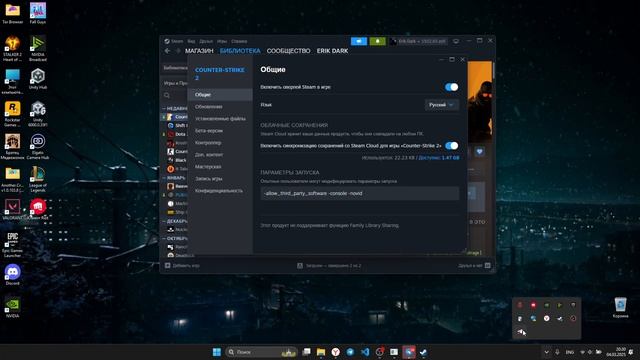This screenshot has width=640, height=360.
Task: Open the language dropdown showing Русский
Action: click(x=441, y=105)
